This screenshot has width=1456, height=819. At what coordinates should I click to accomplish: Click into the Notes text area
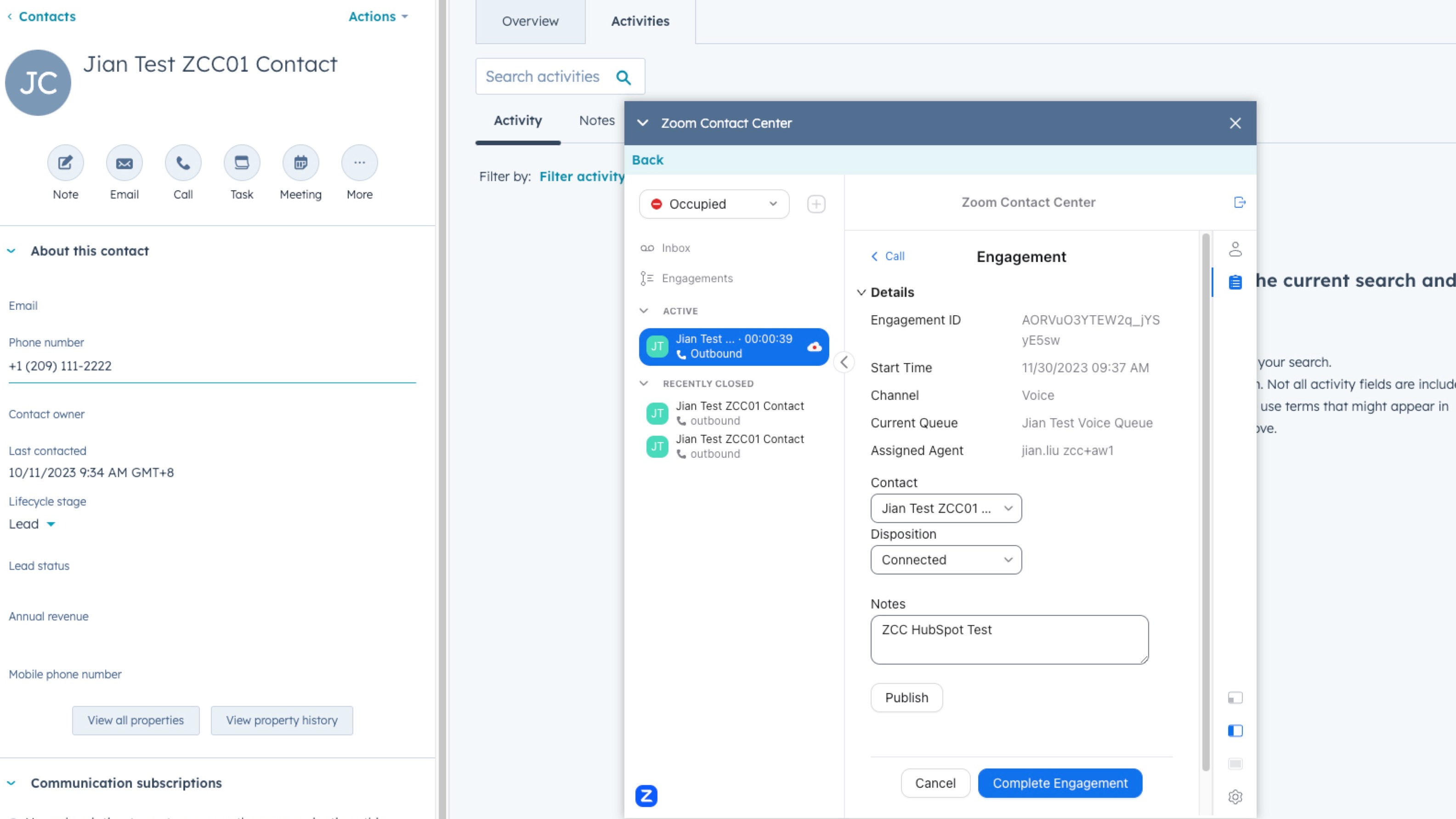(1009, 639)
